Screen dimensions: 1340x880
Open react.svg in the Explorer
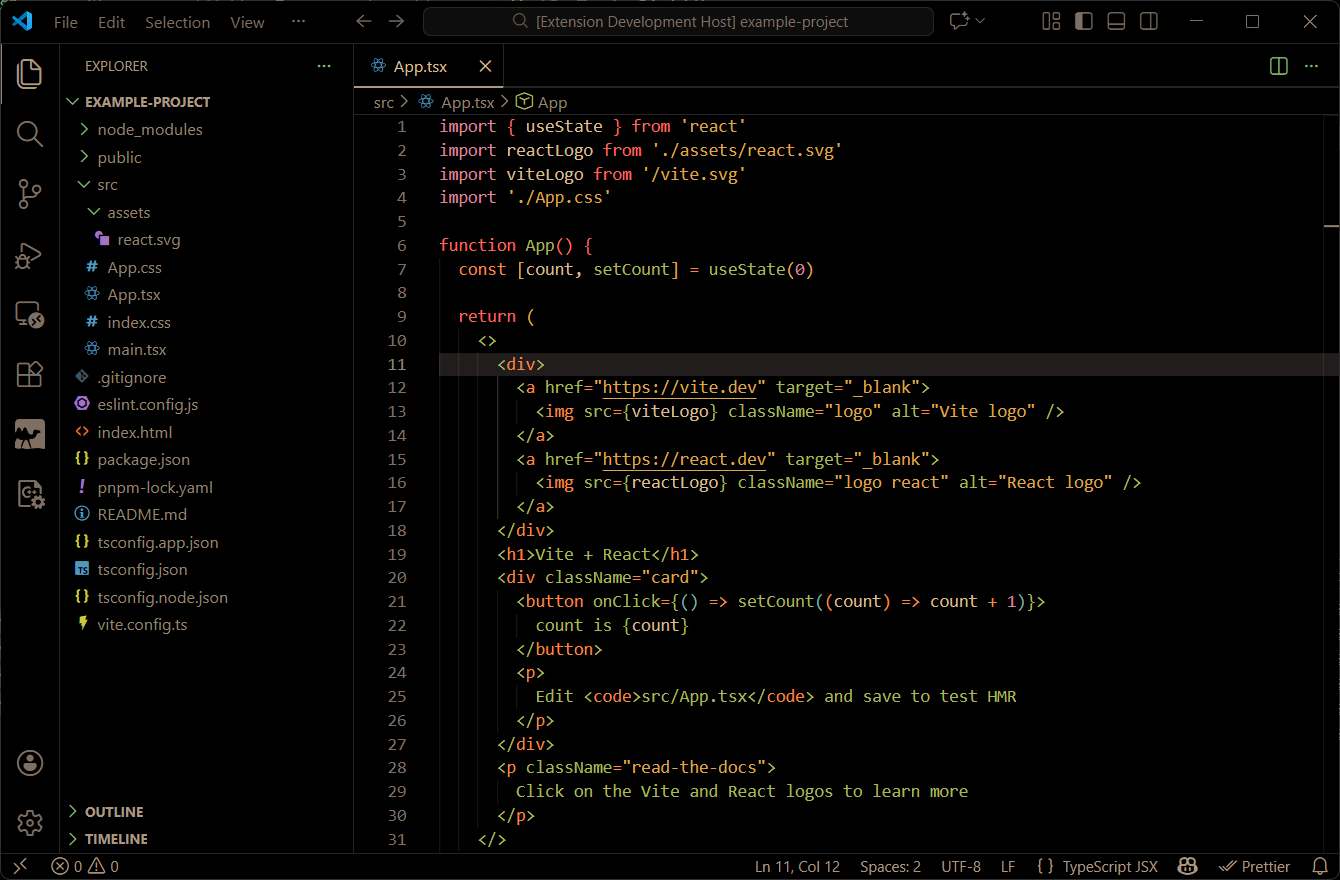(x=207, y=240)
